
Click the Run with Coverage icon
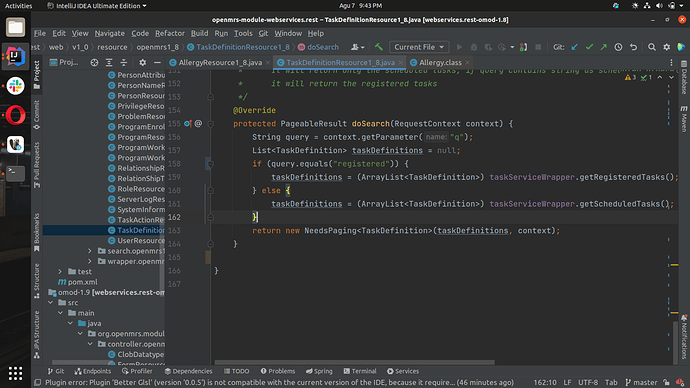(x=488, y=47)
